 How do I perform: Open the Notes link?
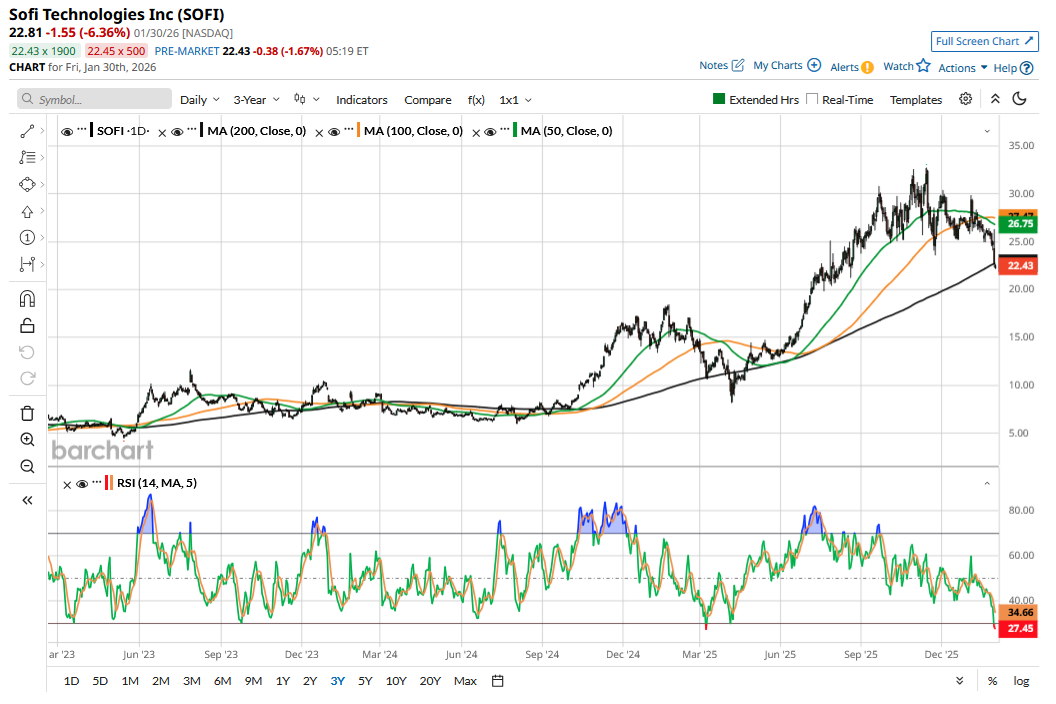click(x=721, y=65)
